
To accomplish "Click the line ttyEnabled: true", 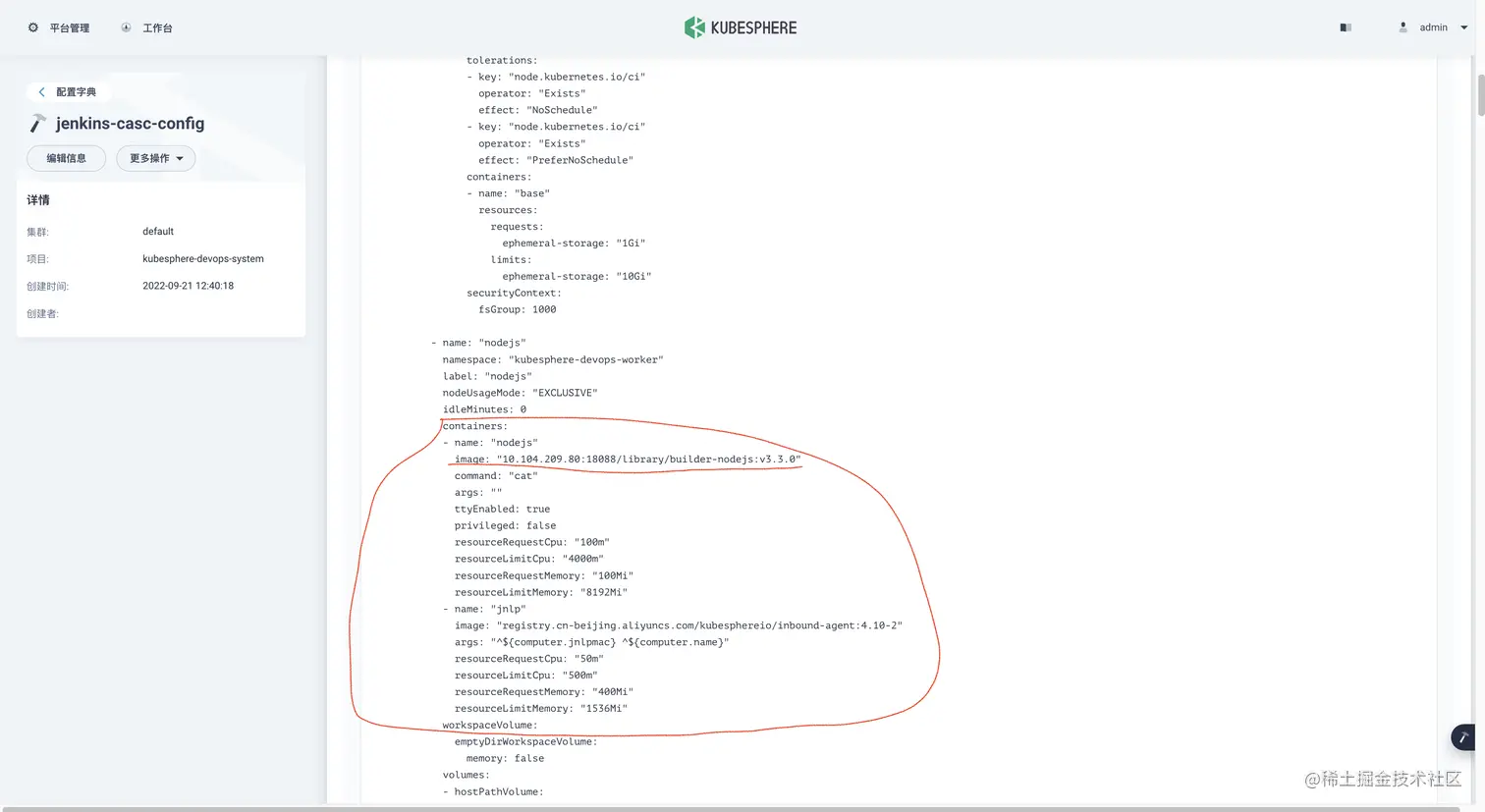I will pos(502,509).
